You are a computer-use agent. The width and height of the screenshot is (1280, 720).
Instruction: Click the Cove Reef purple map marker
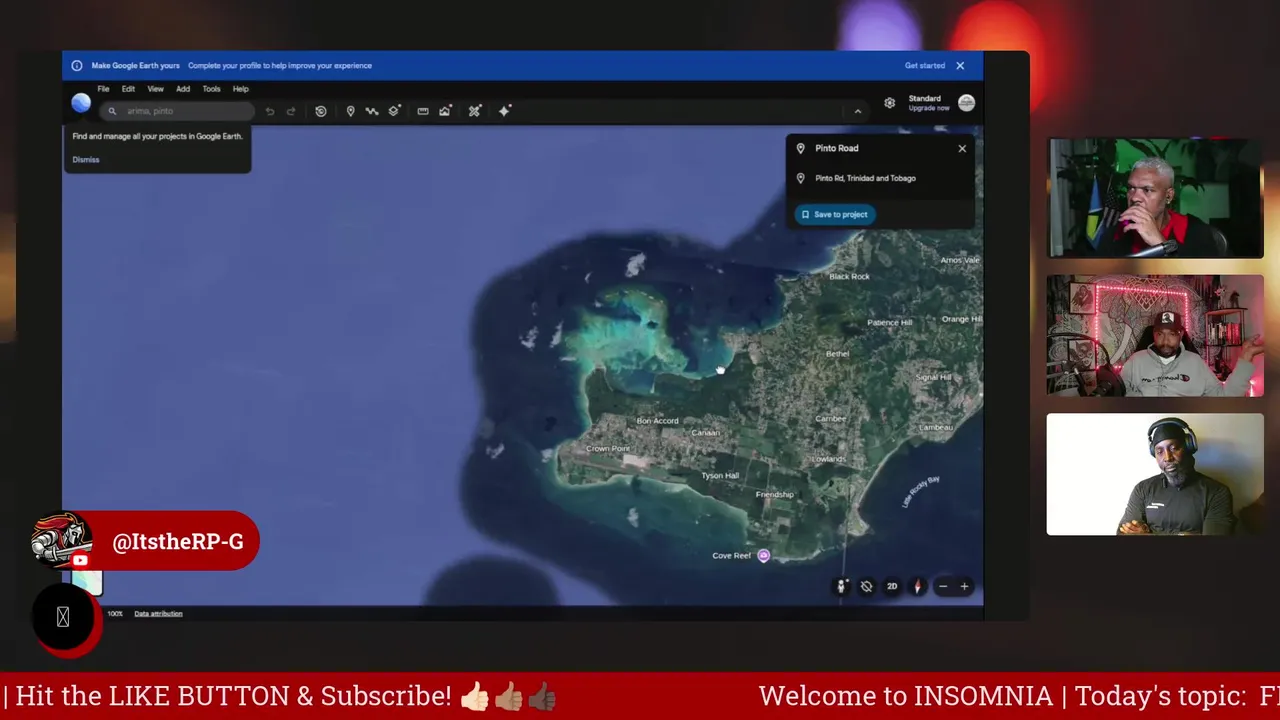pyautogui.click(x=764, y=556)
